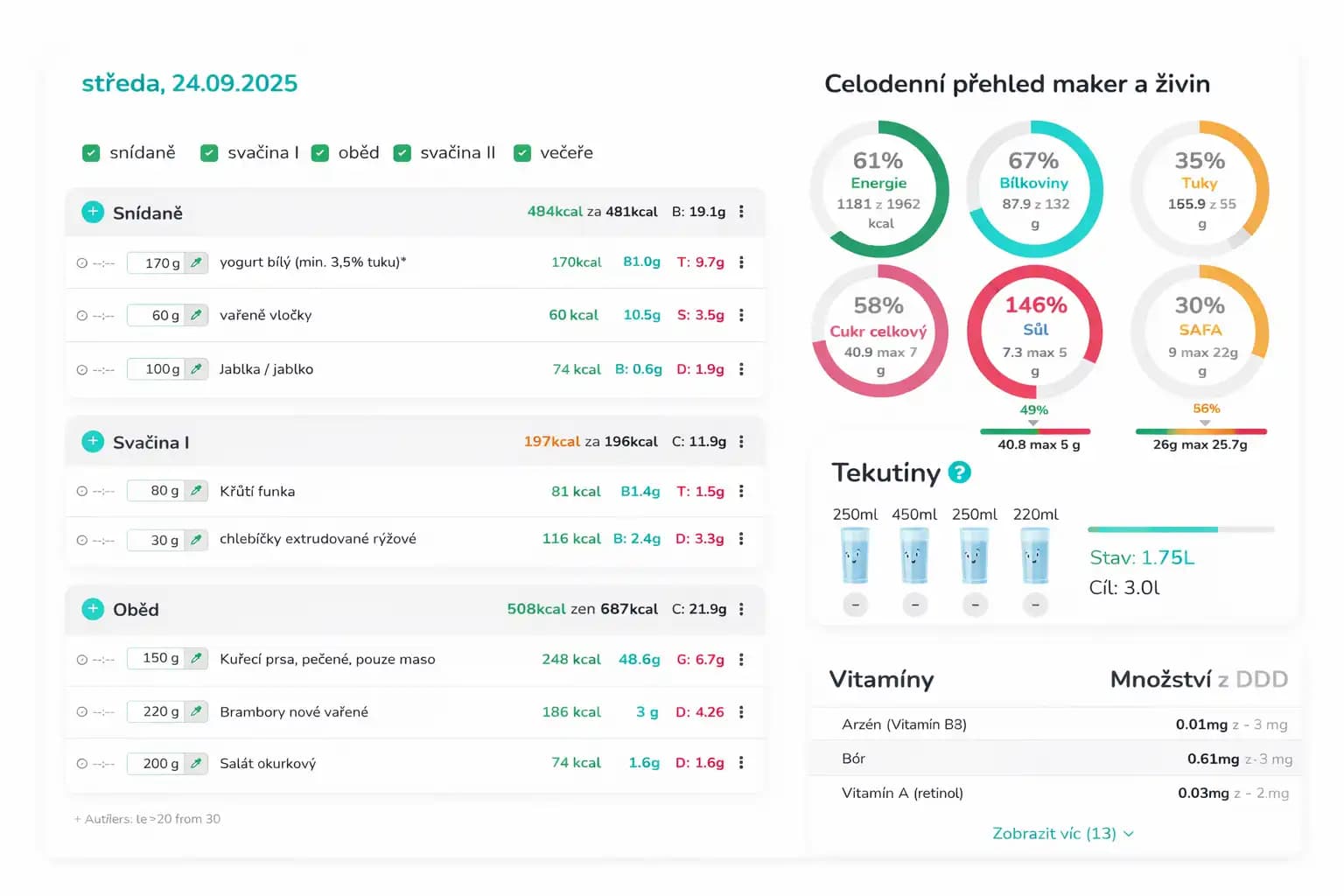Click the plus icon next to Snídaně

click(x=93, y=212)
